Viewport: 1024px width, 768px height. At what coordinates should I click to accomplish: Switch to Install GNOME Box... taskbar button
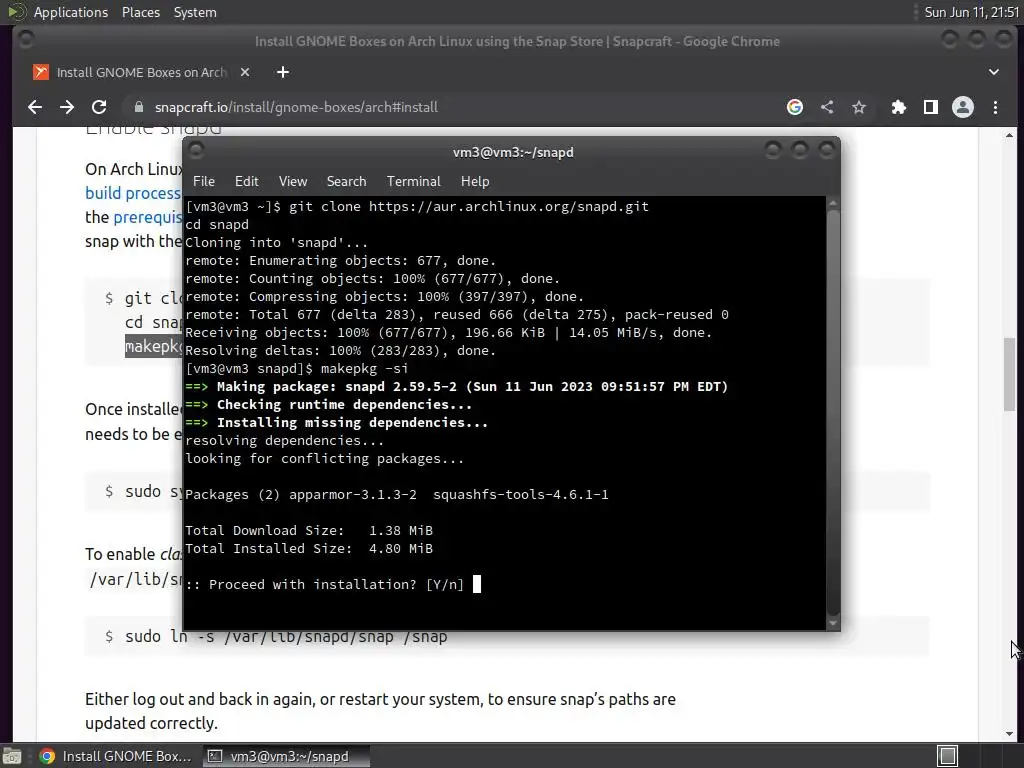tap(116, 756)
